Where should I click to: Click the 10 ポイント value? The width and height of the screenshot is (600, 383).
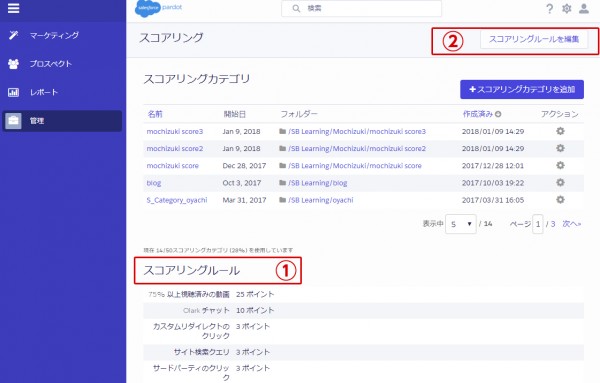tap(255, 311)
